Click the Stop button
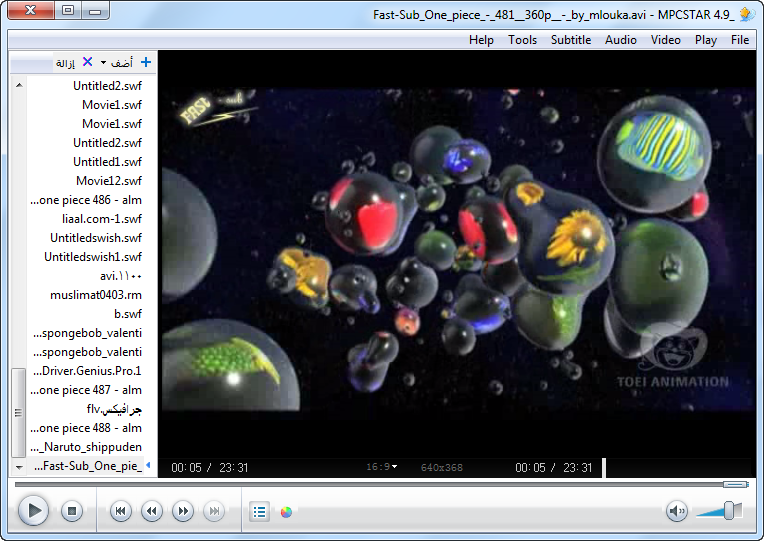The height and width of the screenshot is (541, 764). [72, 511]
